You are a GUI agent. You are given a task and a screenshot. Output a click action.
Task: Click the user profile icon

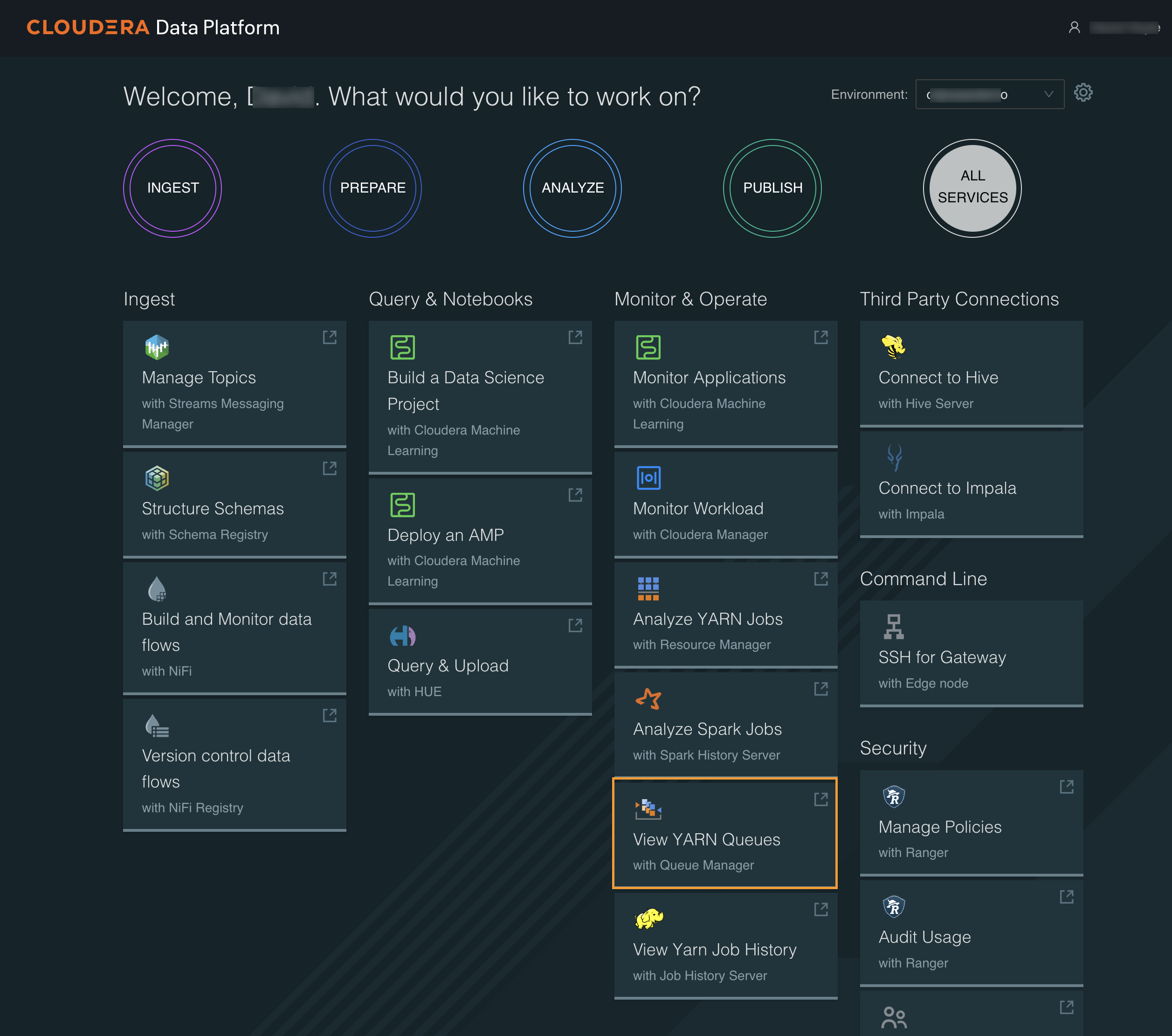(1075, 28)
